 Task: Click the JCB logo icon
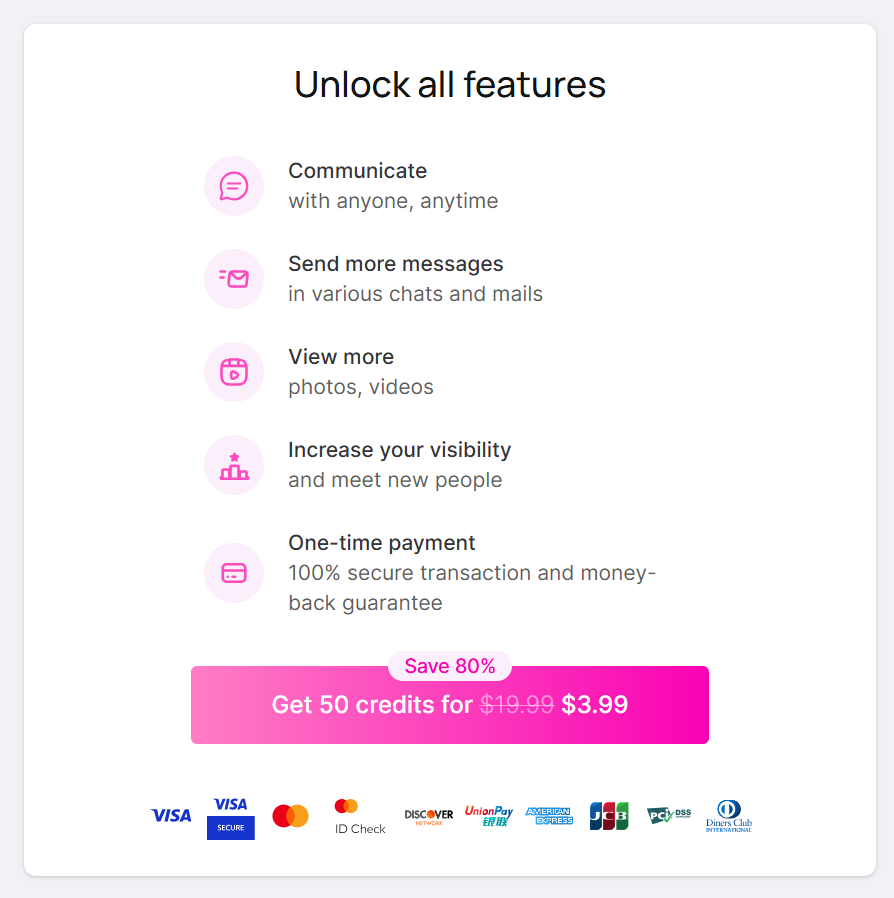coord(609,816)
